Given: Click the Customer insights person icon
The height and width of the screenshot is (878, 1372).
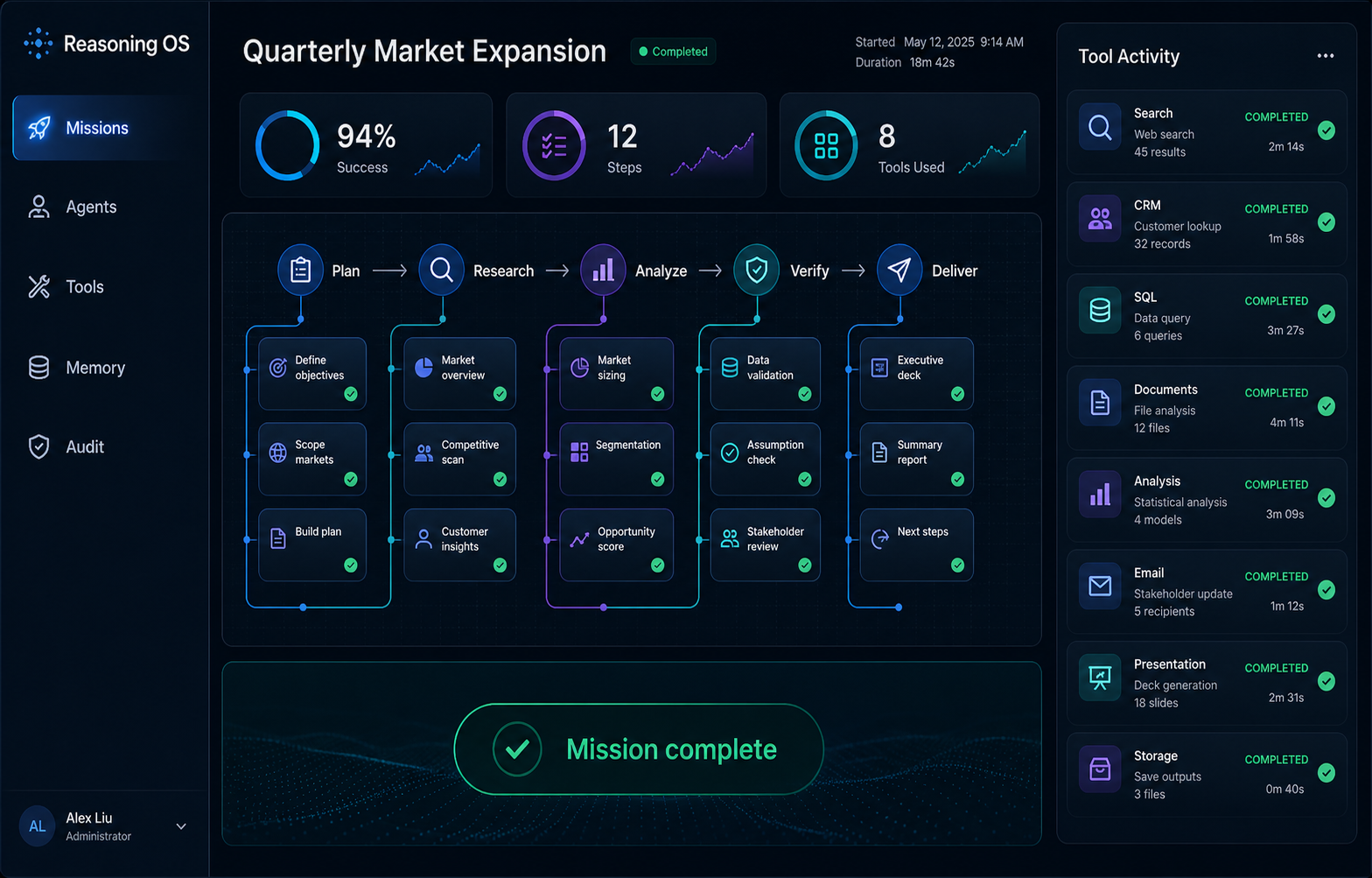Looking at the screenshot, I should (x=423, y=538).
